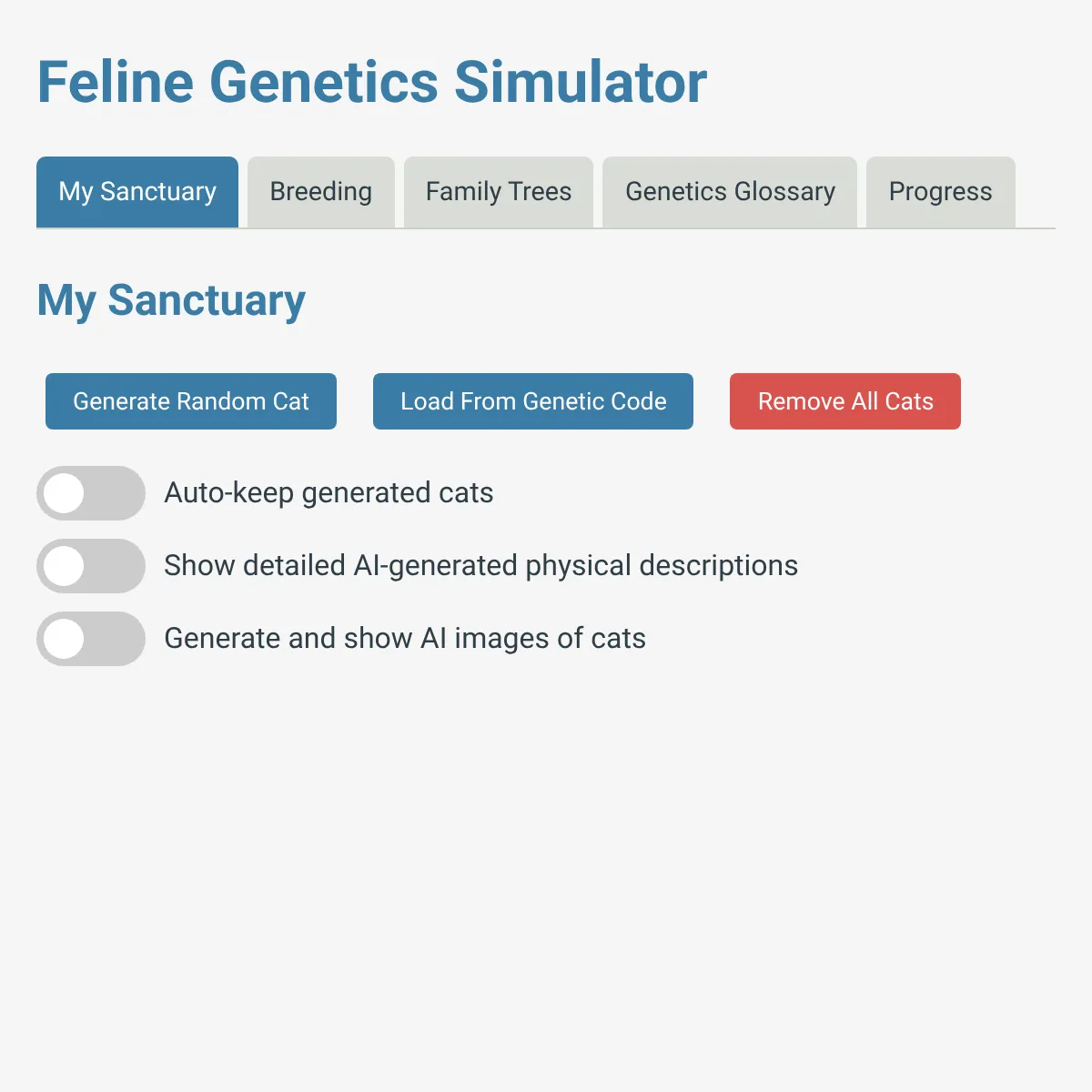Click the My Sanctuary section heading
Screen dimensions: 1092x1092
click(x=171, y=300)
